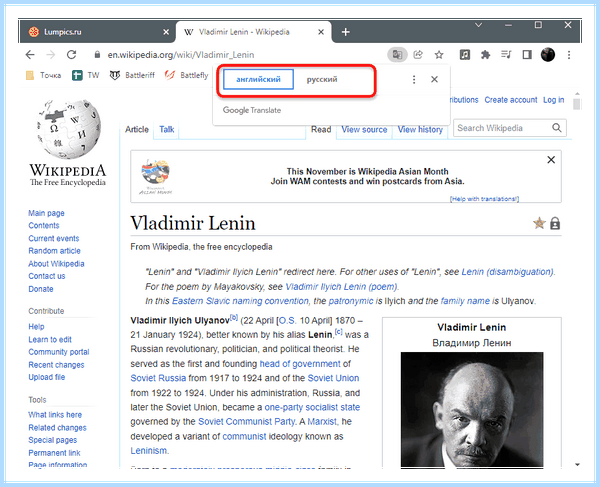Select английский in translate popup

tap(258, 79)
